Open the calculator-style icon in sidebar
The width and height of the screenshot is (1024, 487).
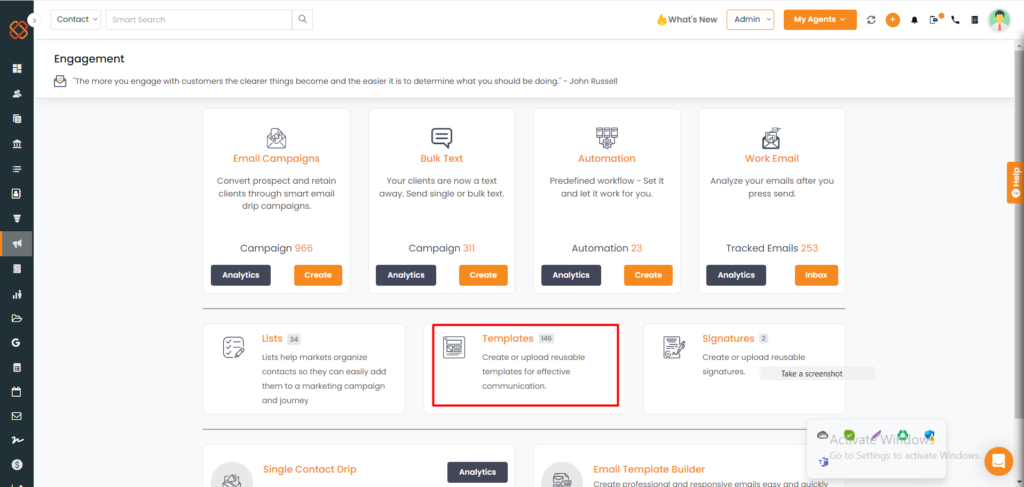pyautogui.click(x=17, y=269)
